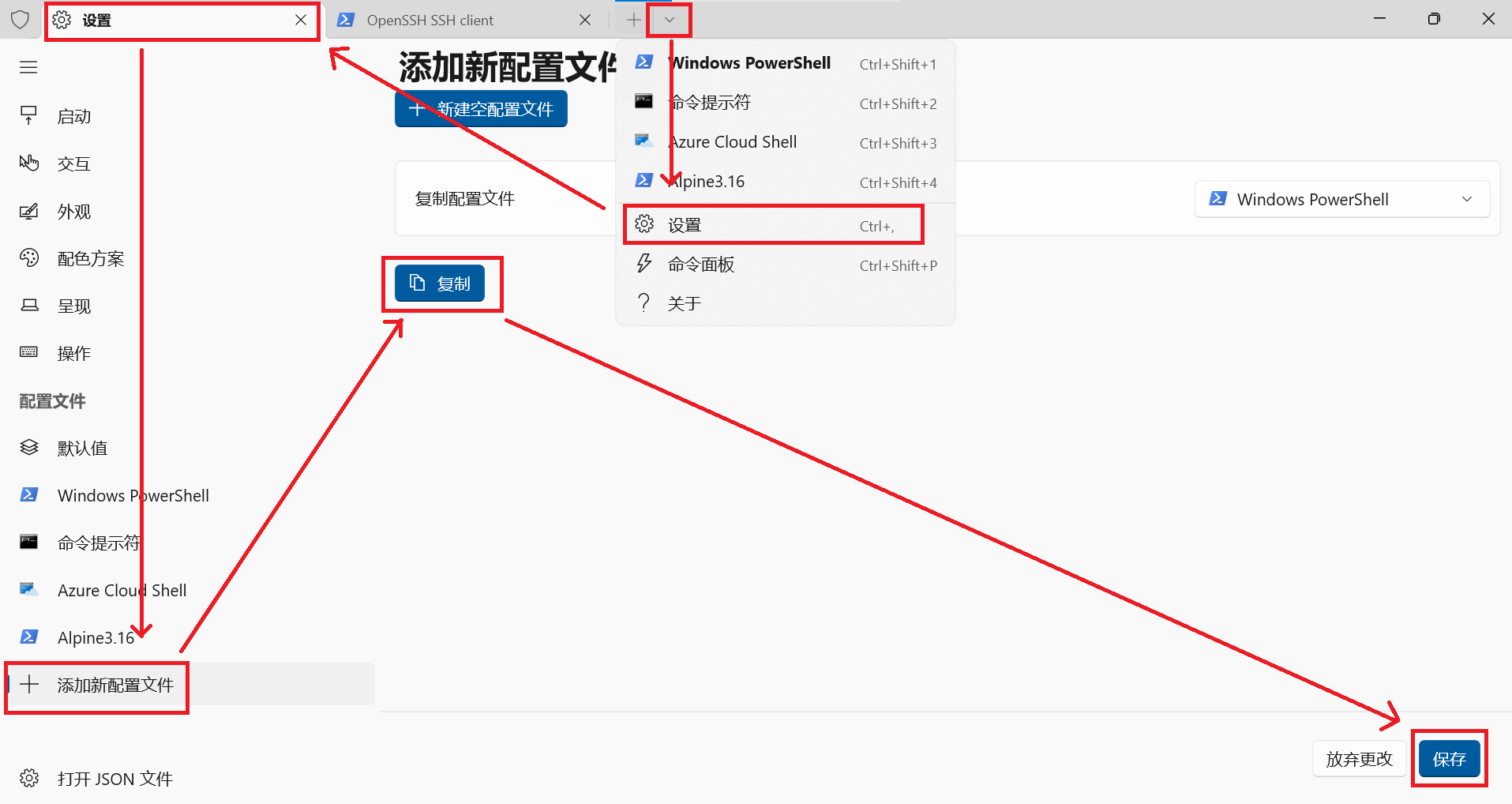Select the 默认值 (Defaults) profile
1512x804 pixels.
(82, 449)
